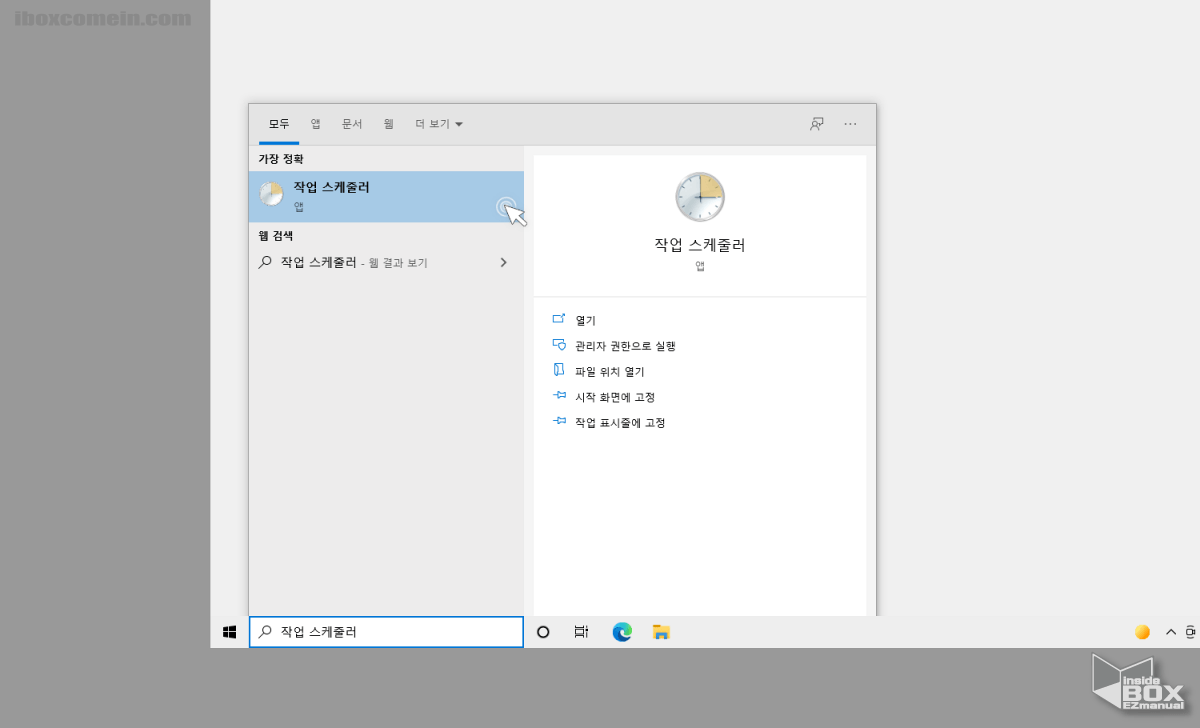Click the shield icon to run as administrator
The width and height of the screenshot is (1200, 728).
(x=560, y=344)
